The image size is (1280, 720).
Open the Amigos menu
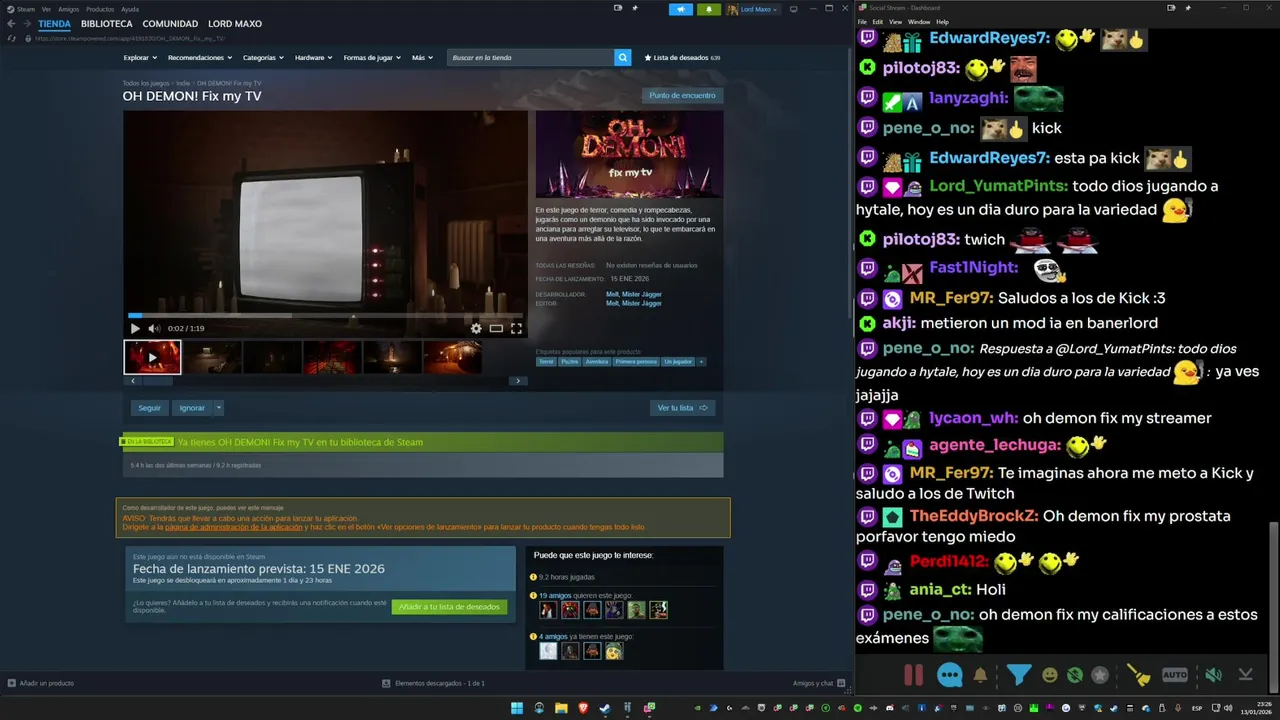68,9
